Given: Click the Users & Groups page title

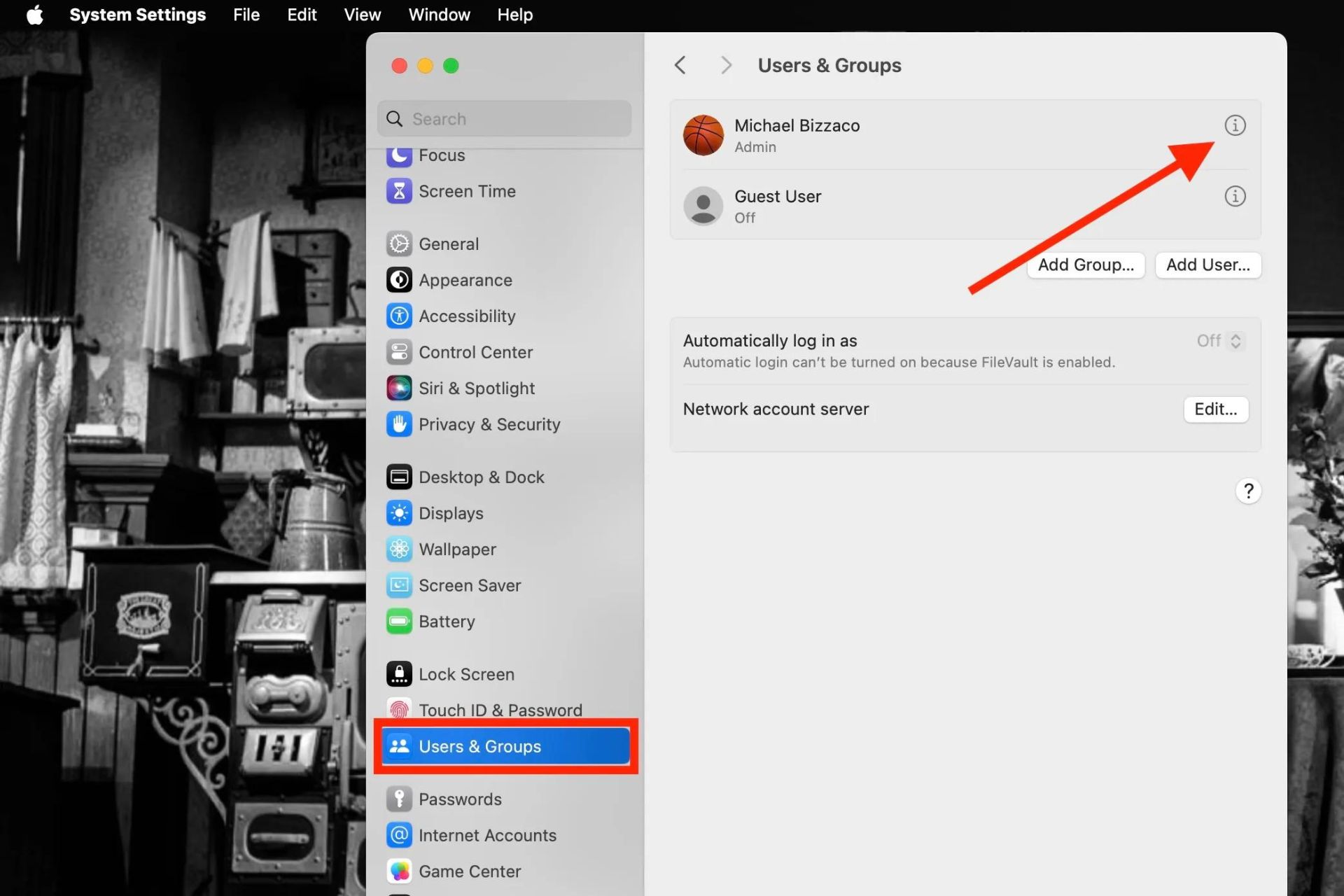Looking at the screenshot, I should point(829,65).
